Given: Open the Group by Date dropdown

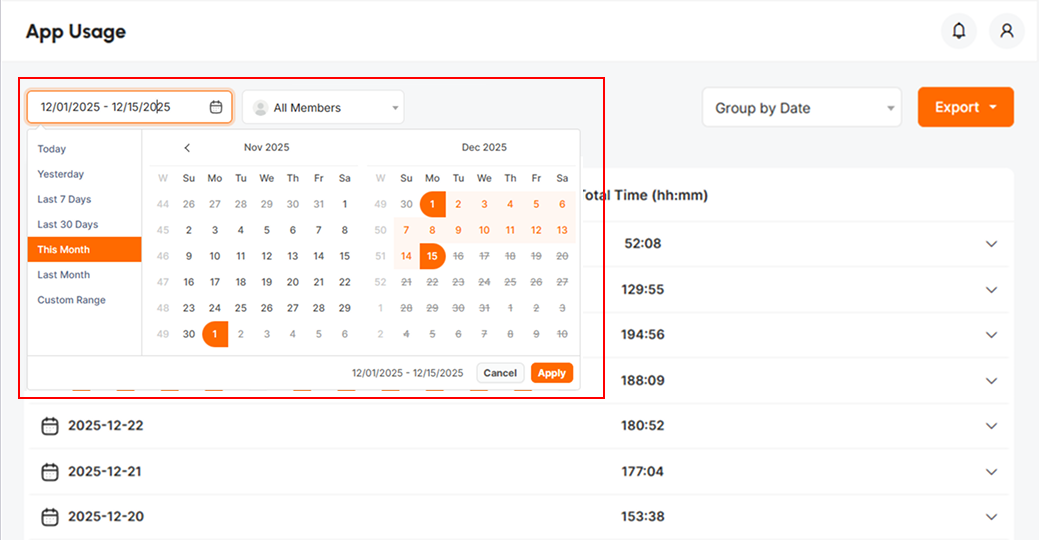Looking at the screenshot, I should 801,108.
